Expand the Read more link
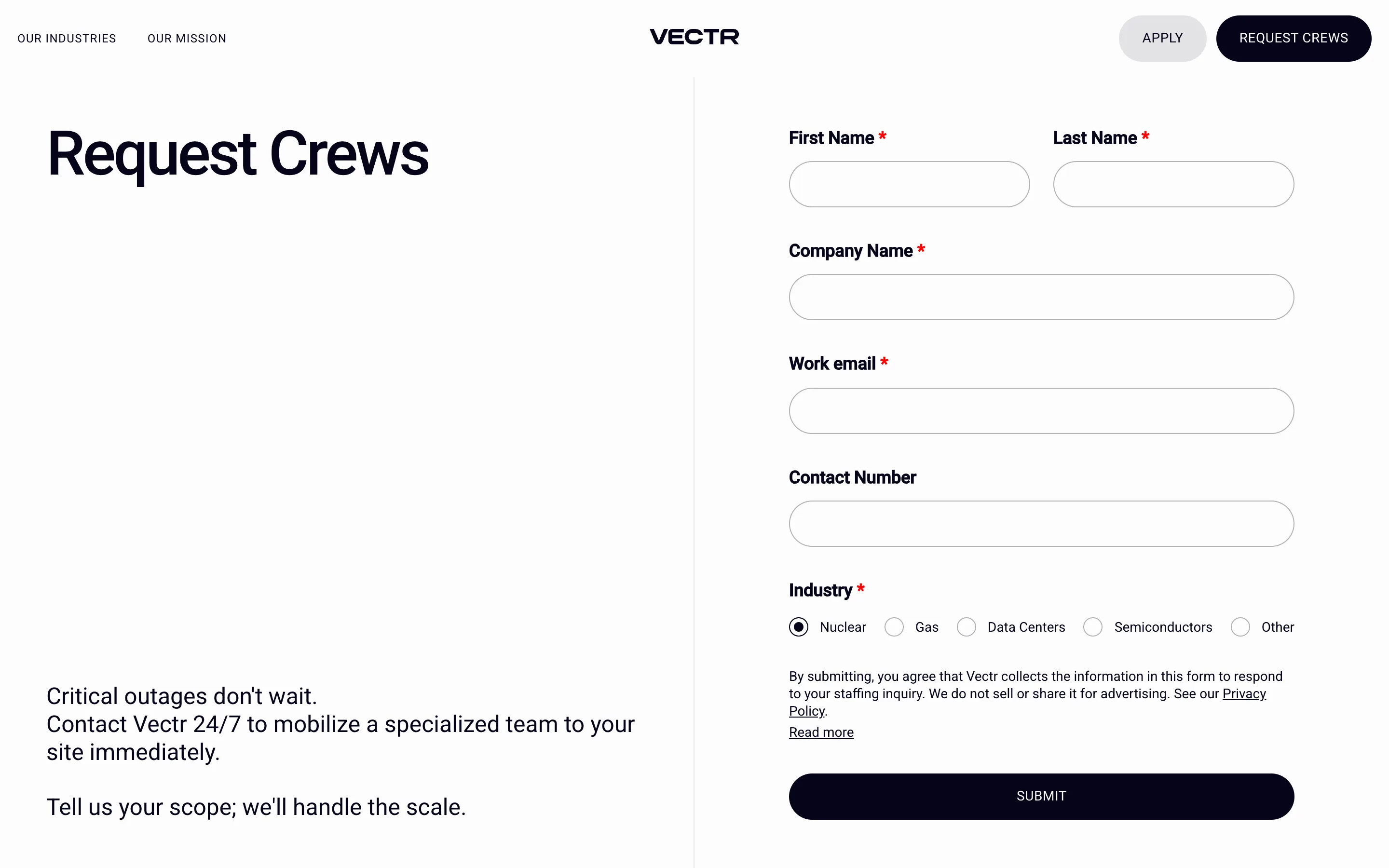This screenshot has width=1389, height=868. [x=821, y=732]
